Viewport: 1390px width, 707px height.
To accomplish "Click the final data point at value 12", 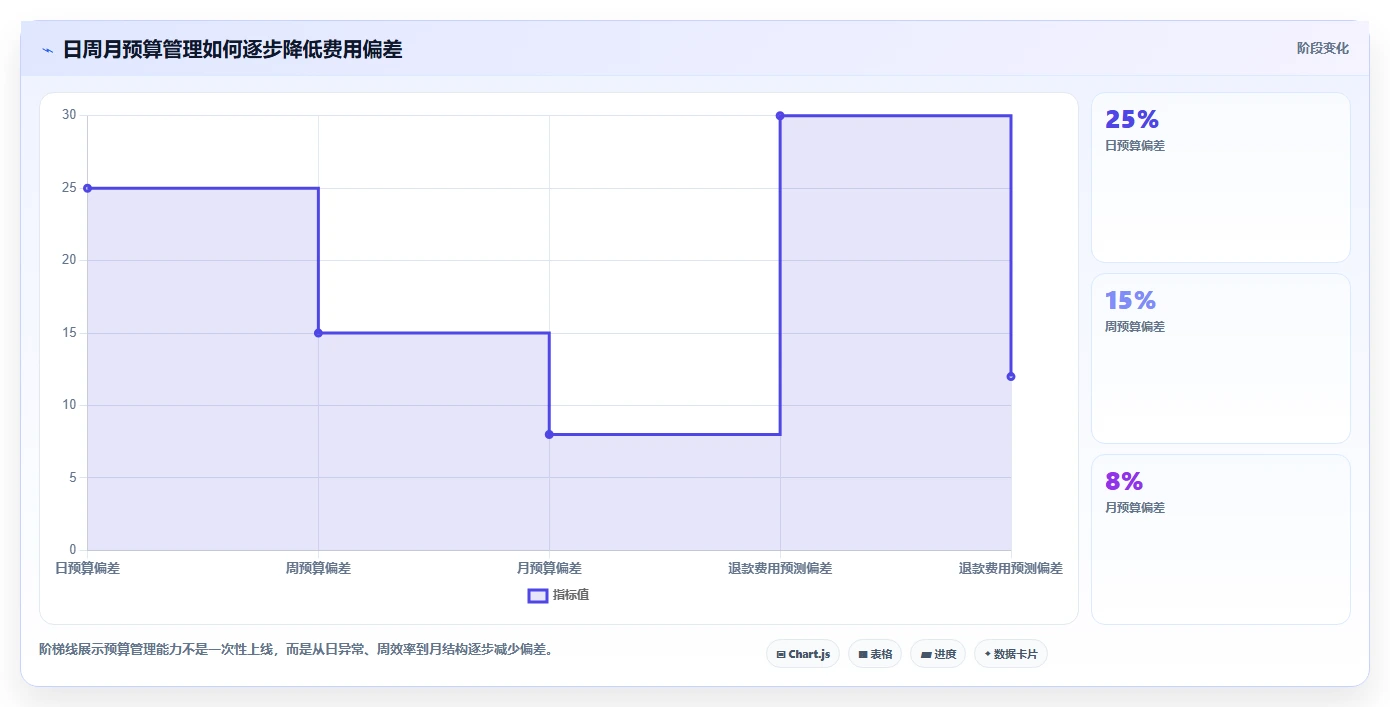I will (x=1011, y=376).
